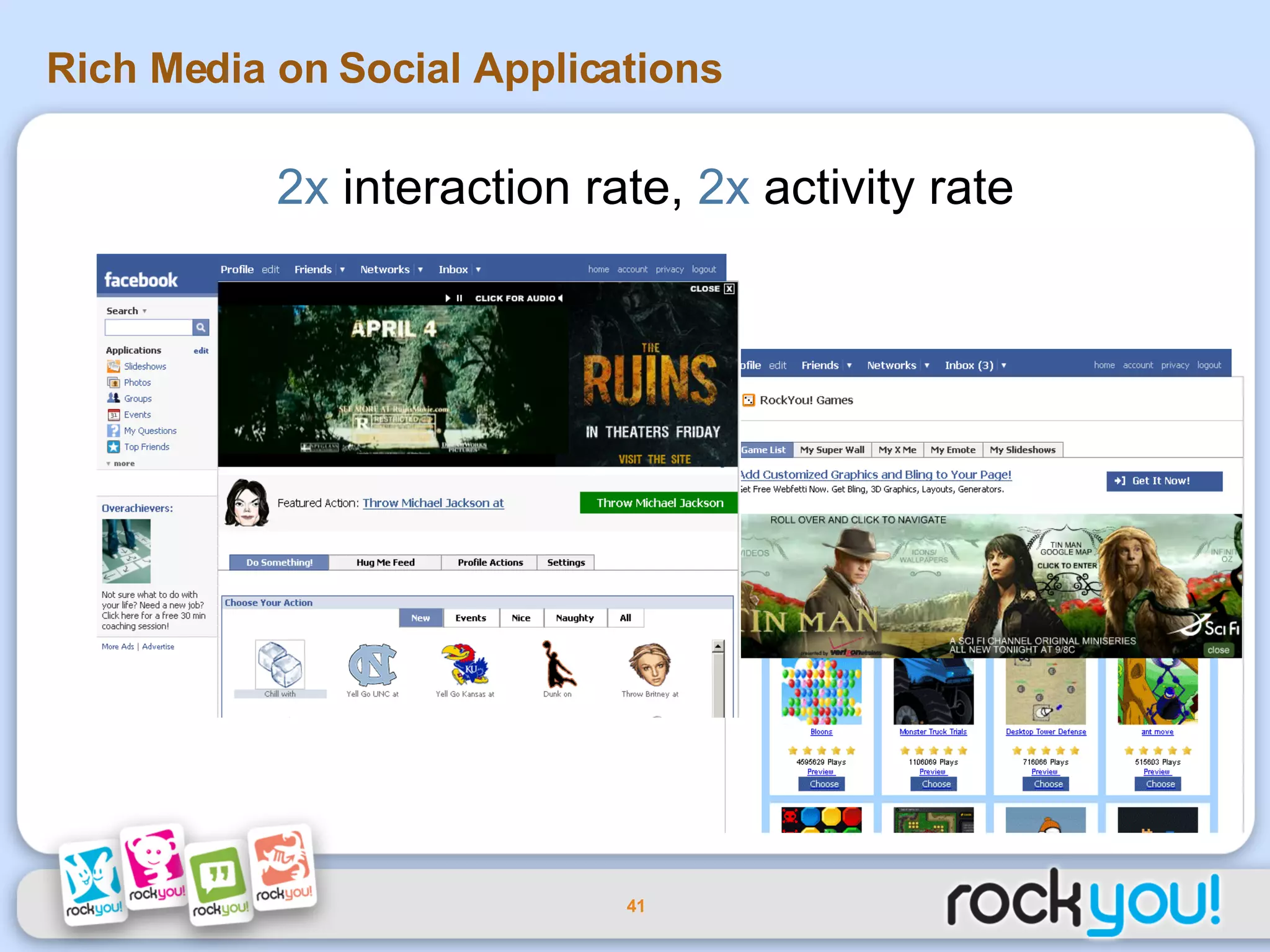The image size is (1270, 952).
Task: Click the Facebook search input field
Action: coord(149,327)
